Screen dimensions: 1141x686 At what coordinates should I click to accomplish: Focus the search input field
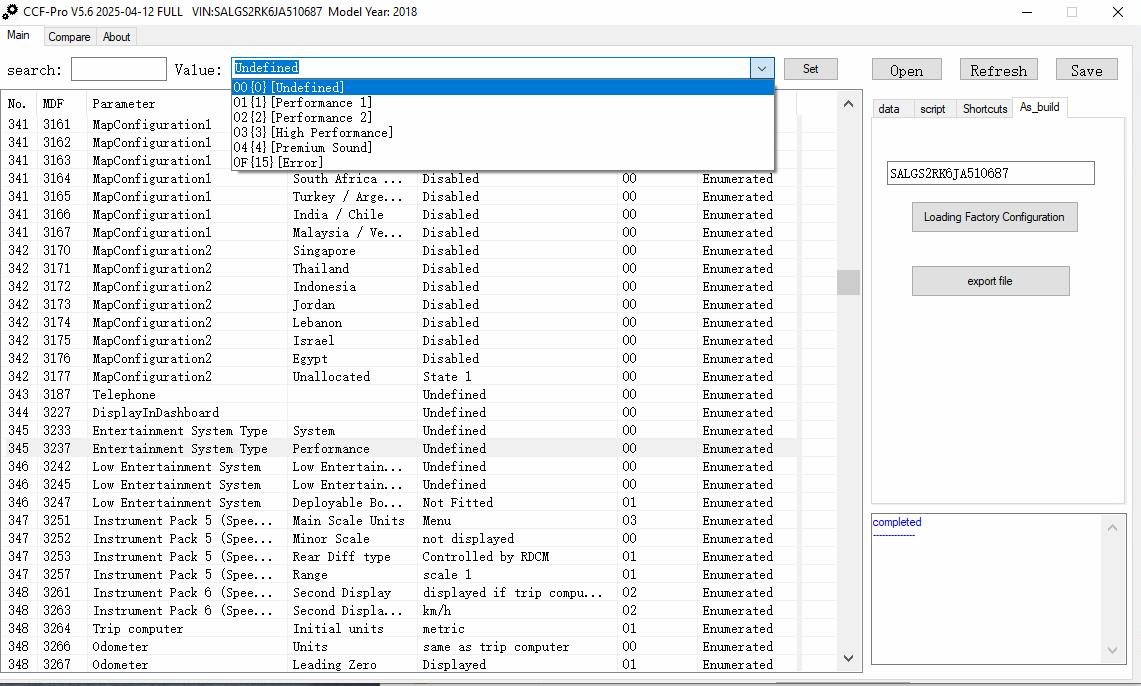tap(119, 70)
